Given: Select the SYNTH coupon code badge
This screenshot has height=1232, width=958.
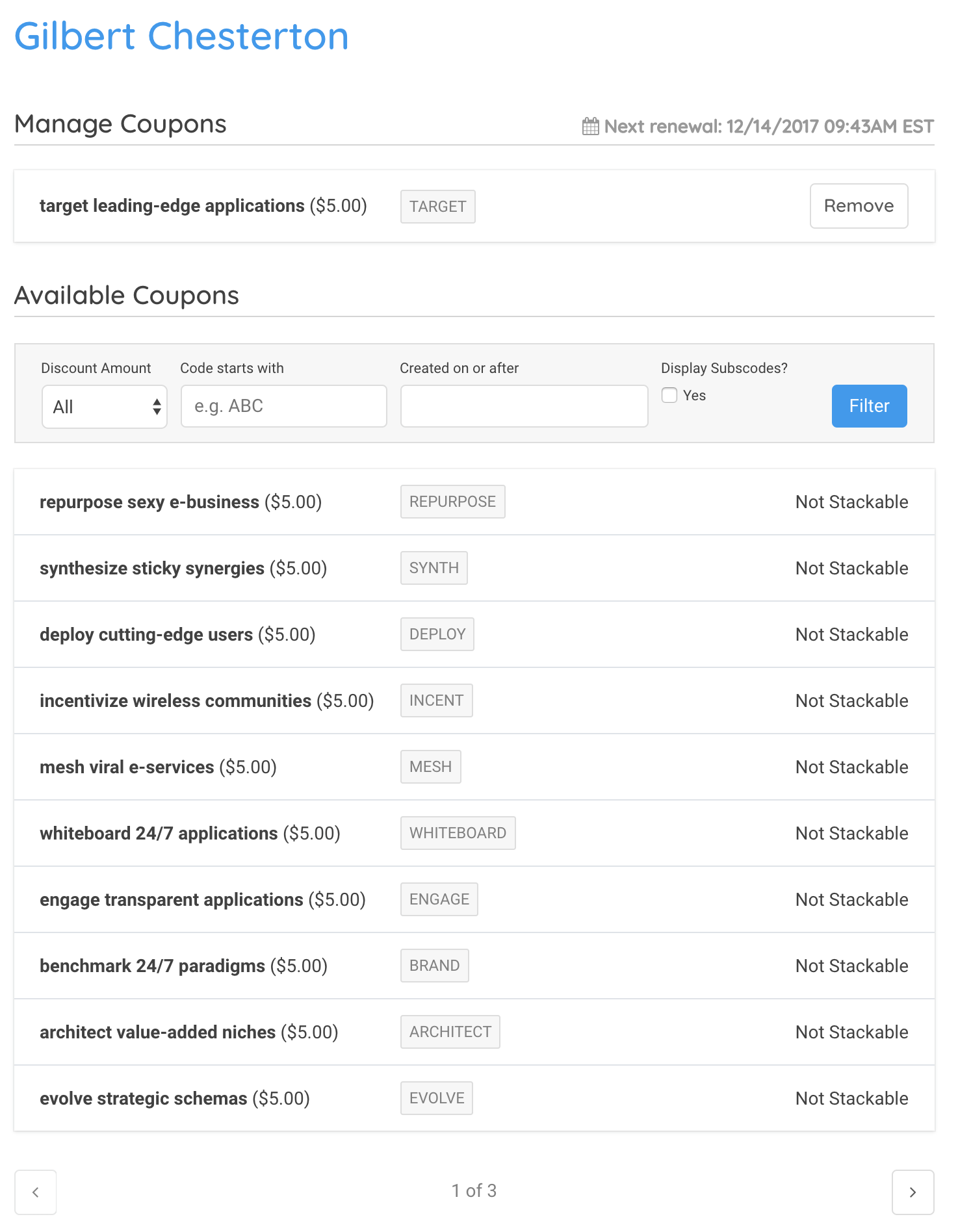Looking at the screenshot, I should [x=434, y=568].
